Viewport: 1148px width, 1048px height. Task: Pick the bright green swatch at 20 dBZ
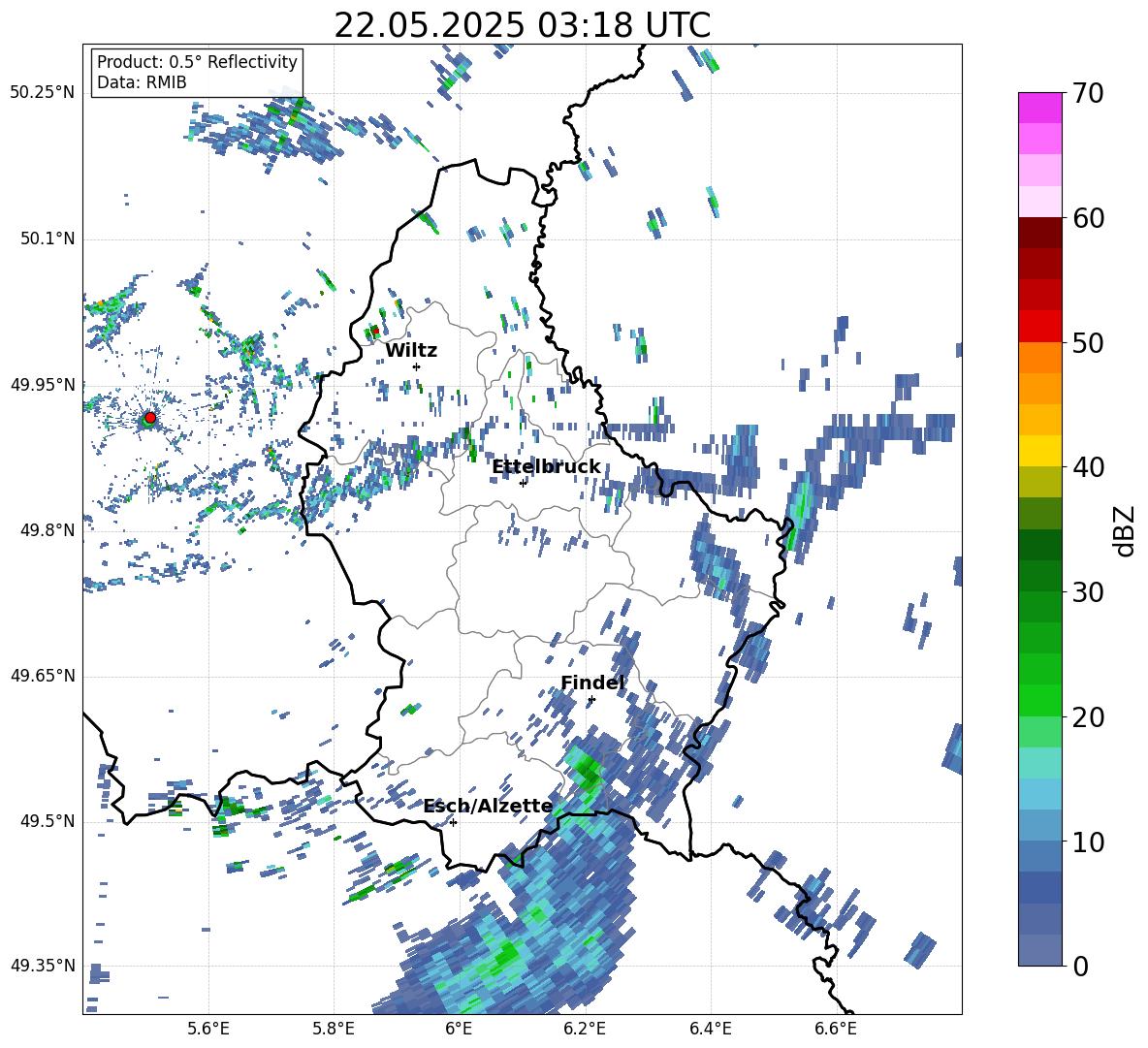(1039, 701)
